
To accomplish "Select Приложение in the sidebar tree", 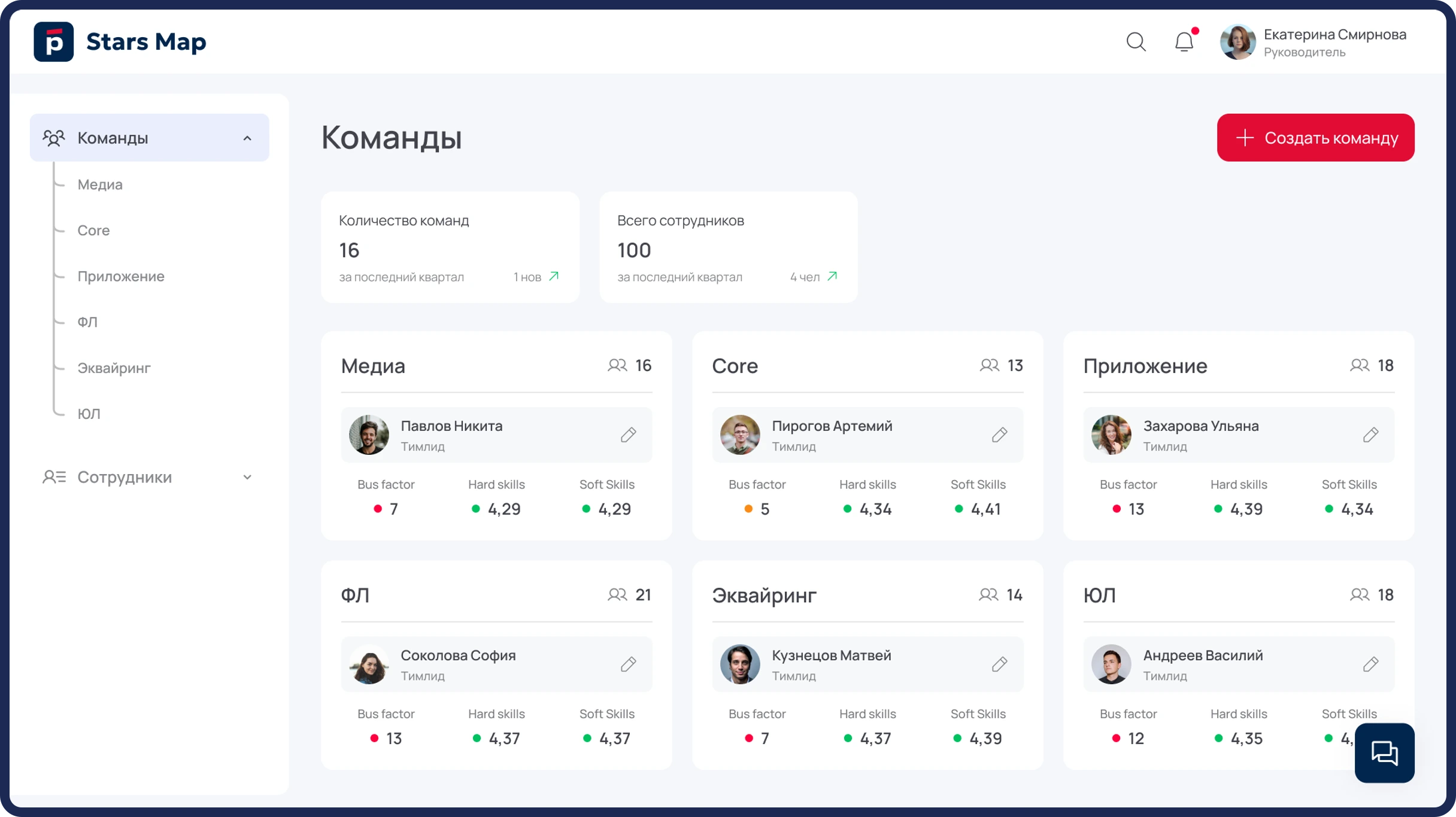I will pyautogui.click(x=121, y=277).
